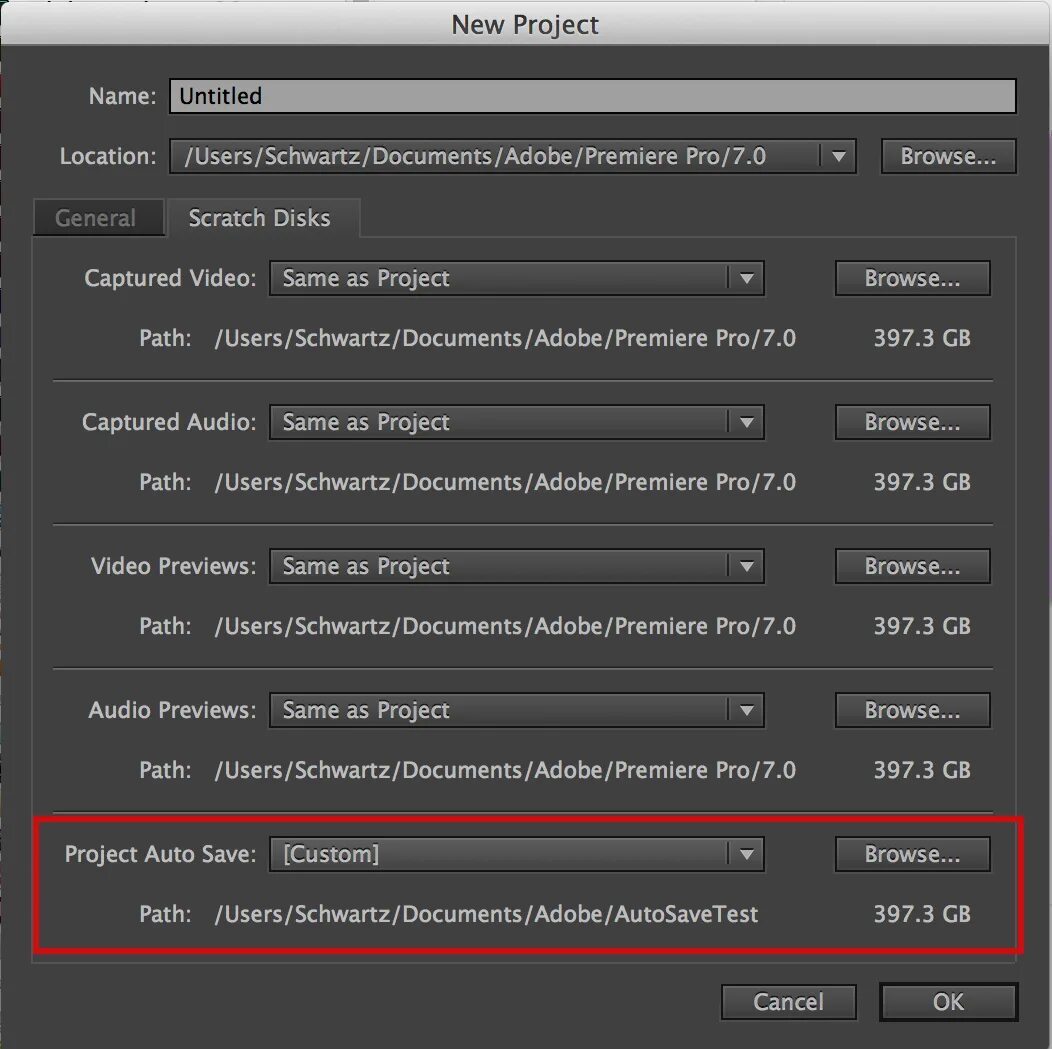
Task: Confirm the new project with OK
Action: point(948,1002)
